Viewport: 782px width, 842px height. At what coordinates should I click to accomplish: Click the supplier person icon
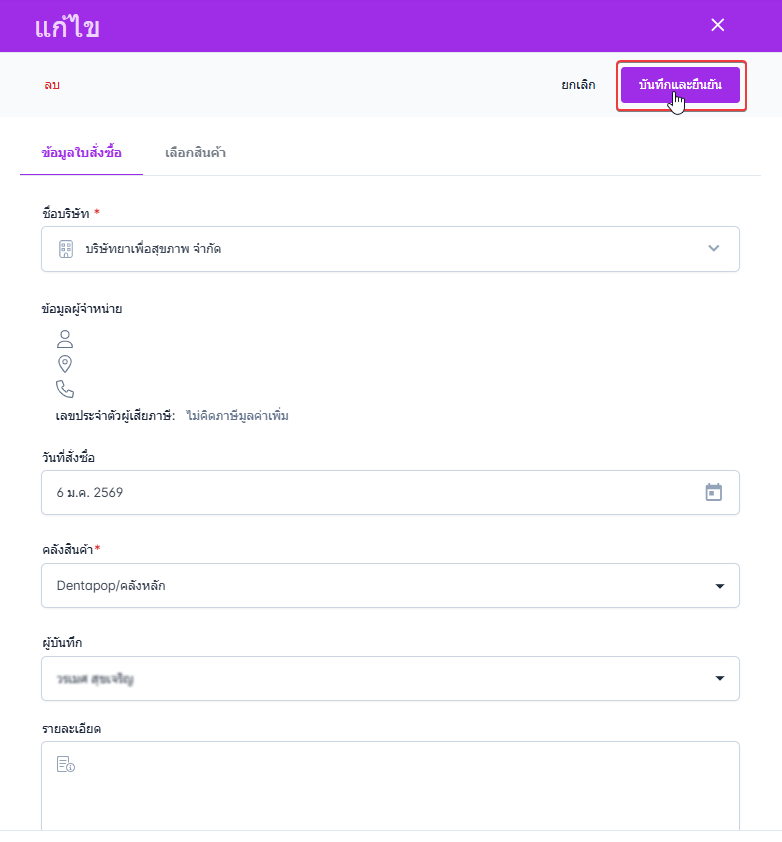tap(65, 338)
